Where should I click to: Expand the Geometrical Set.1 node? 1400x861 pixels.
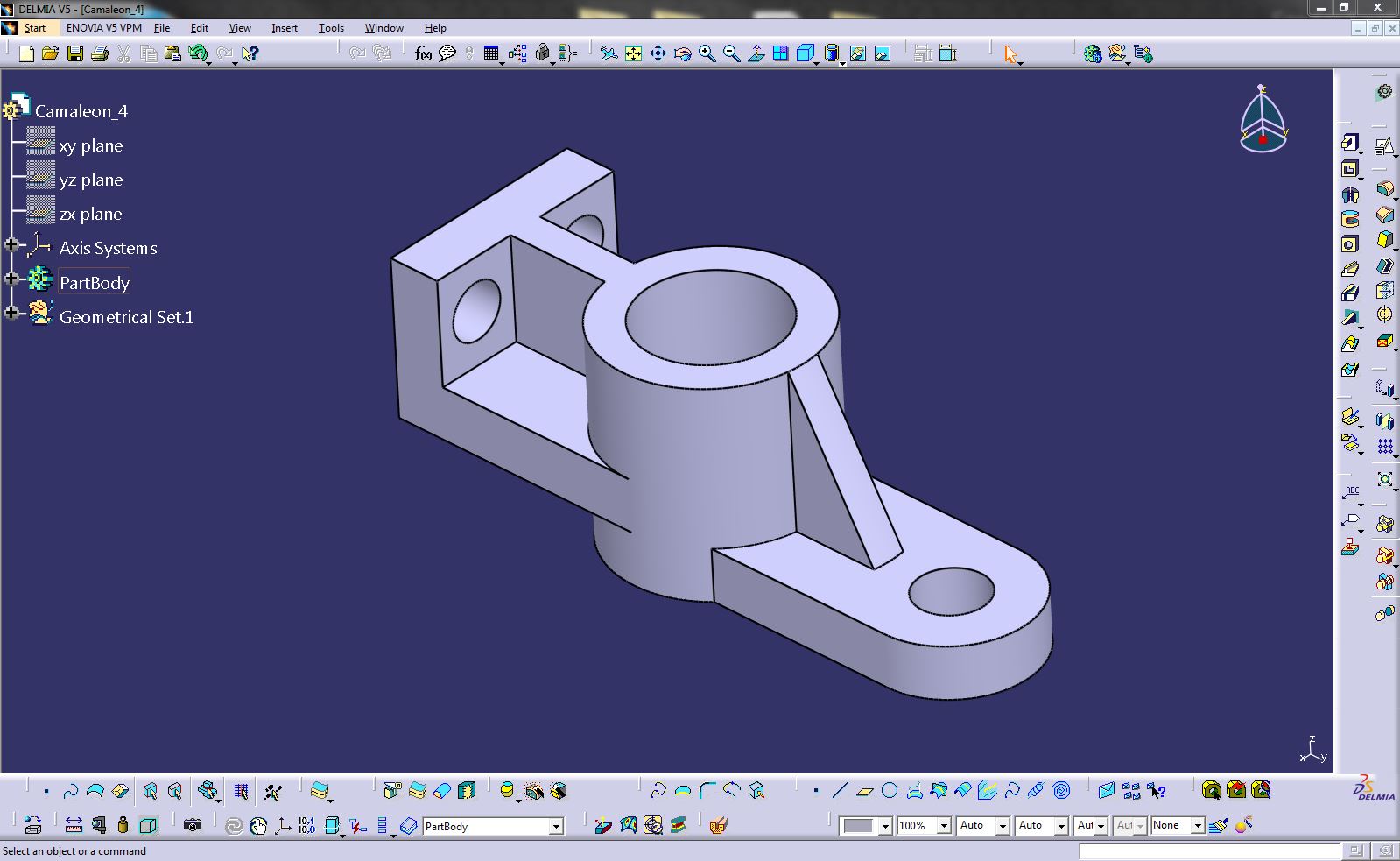pyautogui.click(x=11, y=313)
